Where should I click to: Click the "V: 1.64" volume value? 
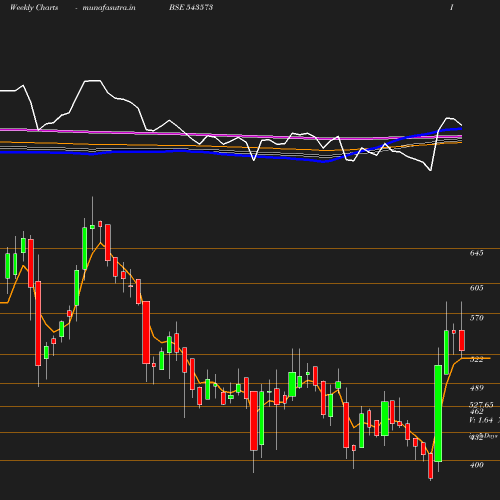(481, 420)
